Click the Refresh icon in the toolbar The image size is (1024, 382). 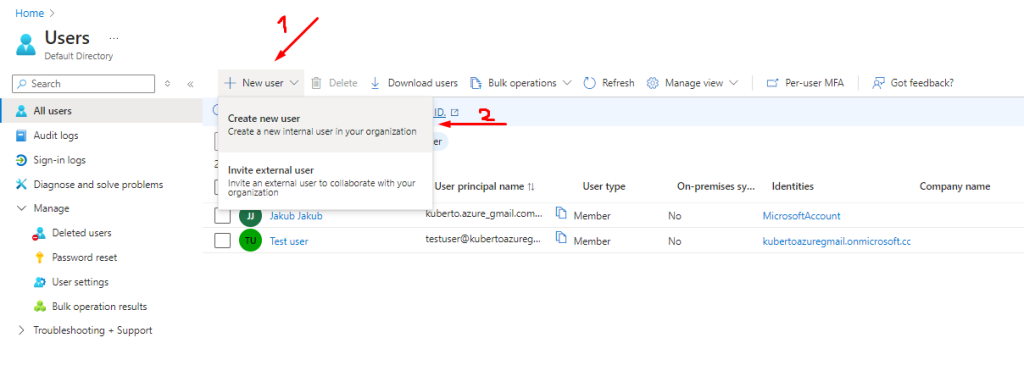(x=590, y=83)
